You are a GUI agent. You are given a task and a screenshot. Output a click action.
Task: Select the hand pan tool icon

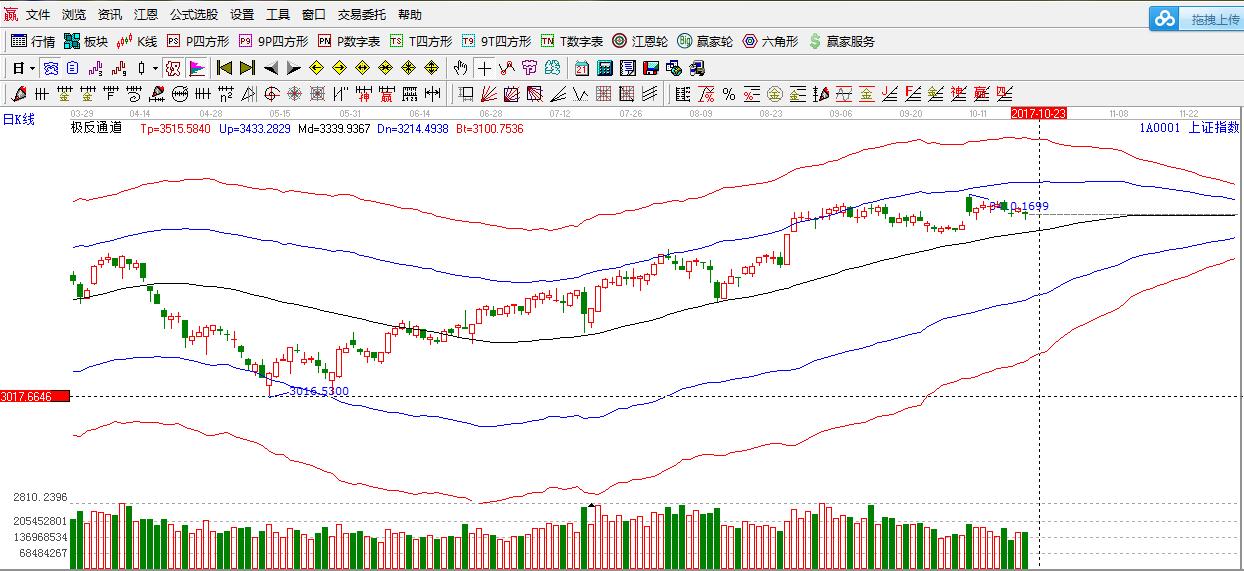[x=460, y=68]
